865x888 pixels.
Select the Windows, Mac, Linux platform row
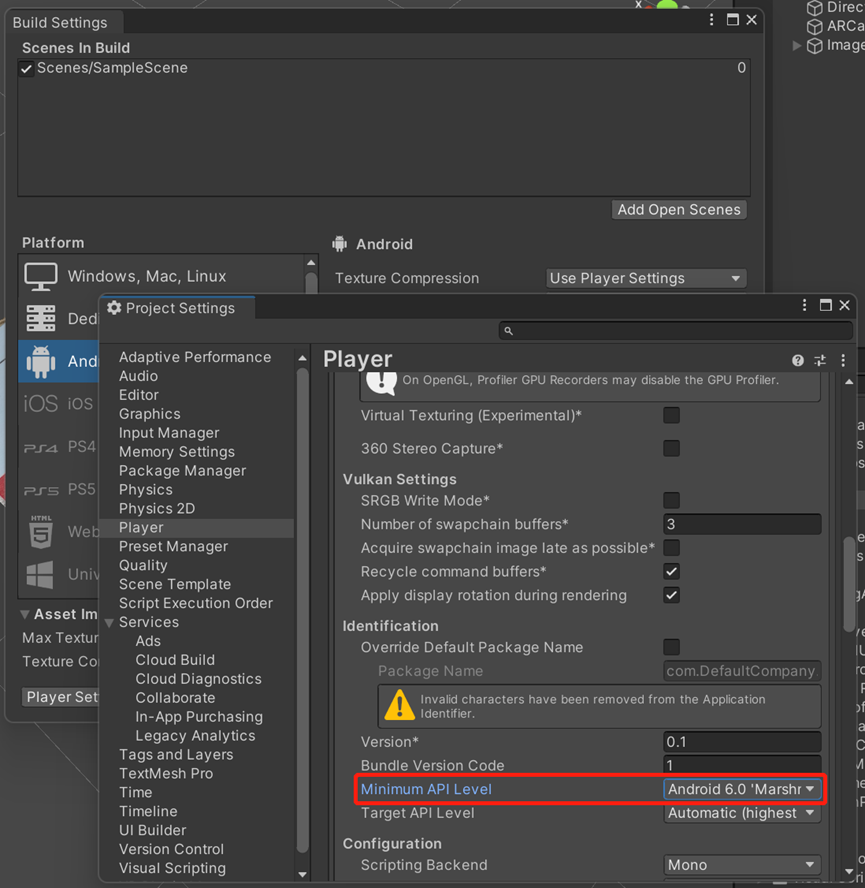163,276
